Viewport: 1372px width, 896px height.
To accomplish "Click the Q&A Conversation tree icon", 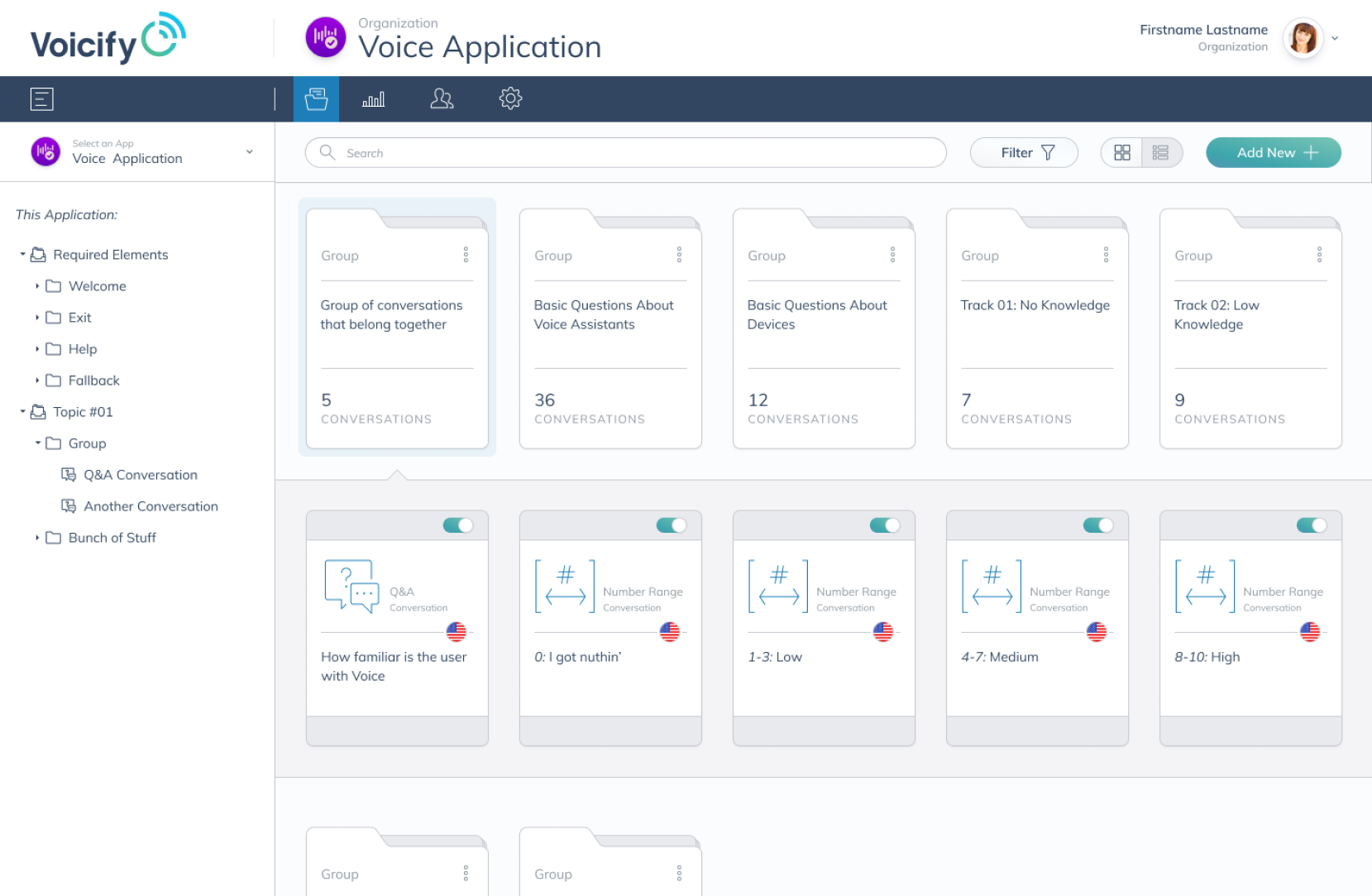I will click(x=69, y=475).
